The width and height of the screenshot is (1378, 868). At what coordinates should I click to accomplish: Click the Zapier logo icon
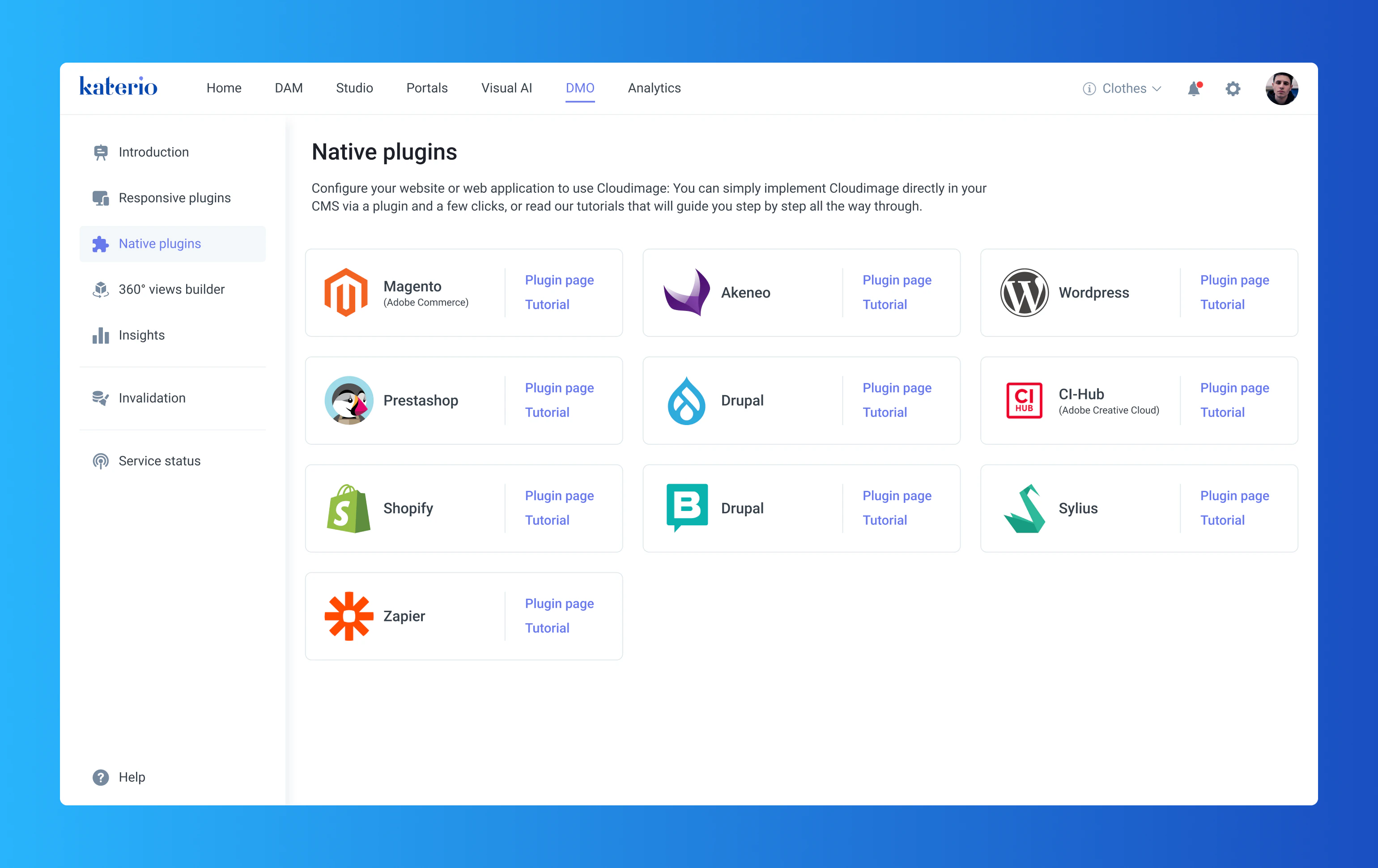(x=349, y=616)
